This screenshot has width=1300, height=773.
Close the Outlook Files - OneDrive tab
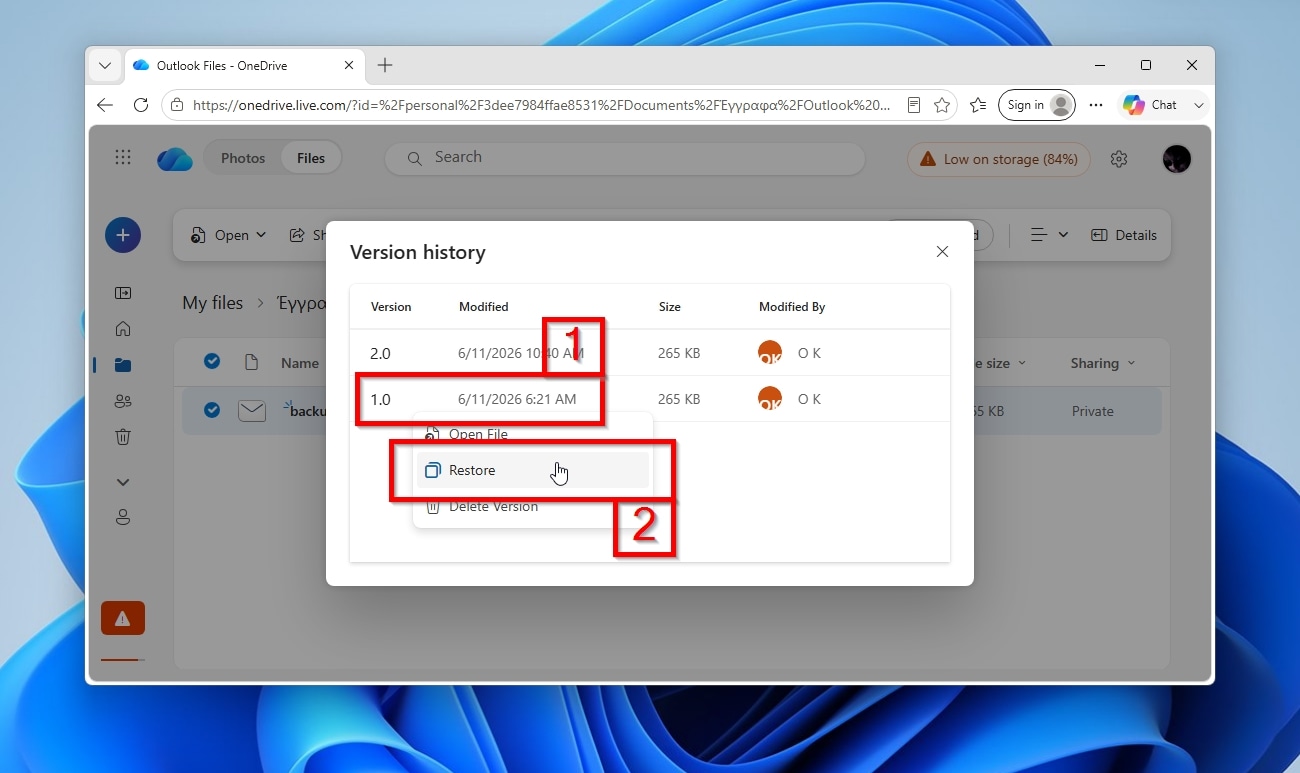(349, 65)
